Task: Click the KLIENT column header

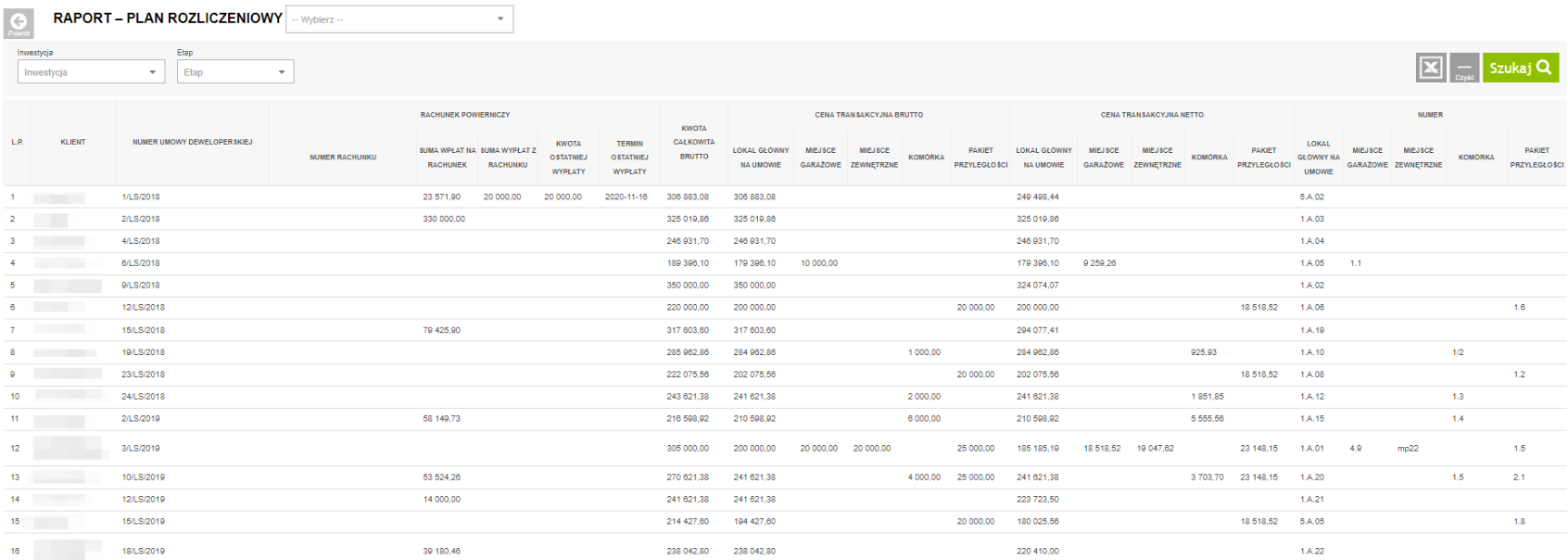Action: [73, 142]
